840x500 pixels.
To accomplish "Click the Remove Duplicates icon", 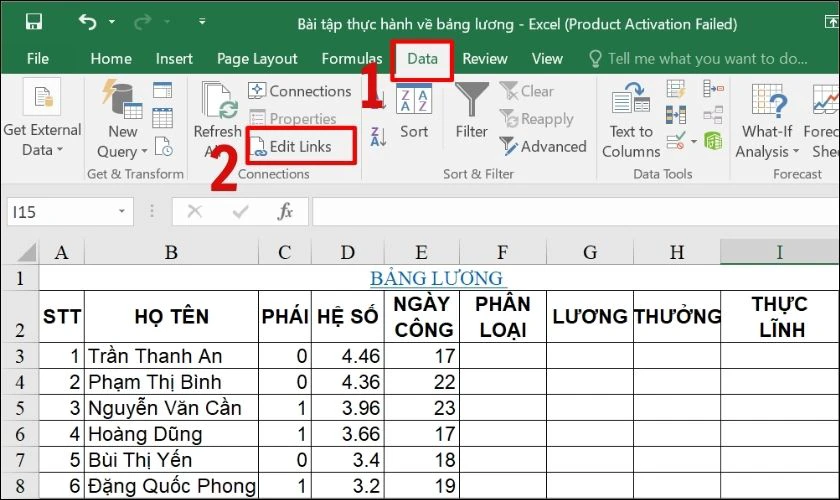I will pos(676,115).
